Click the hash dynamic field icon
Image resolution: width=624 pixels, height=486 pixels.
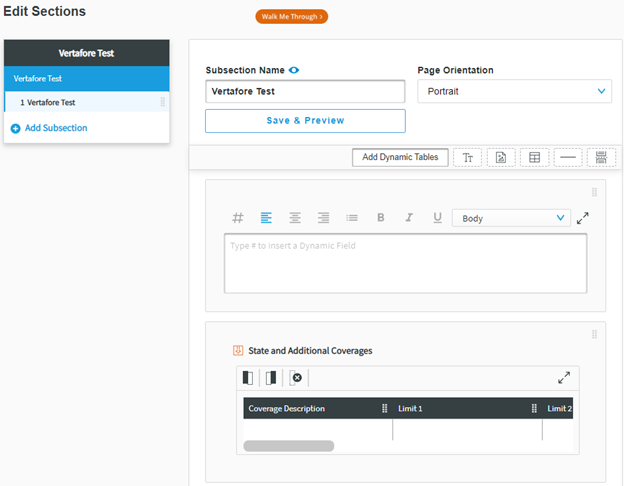[x=238, y=218]
